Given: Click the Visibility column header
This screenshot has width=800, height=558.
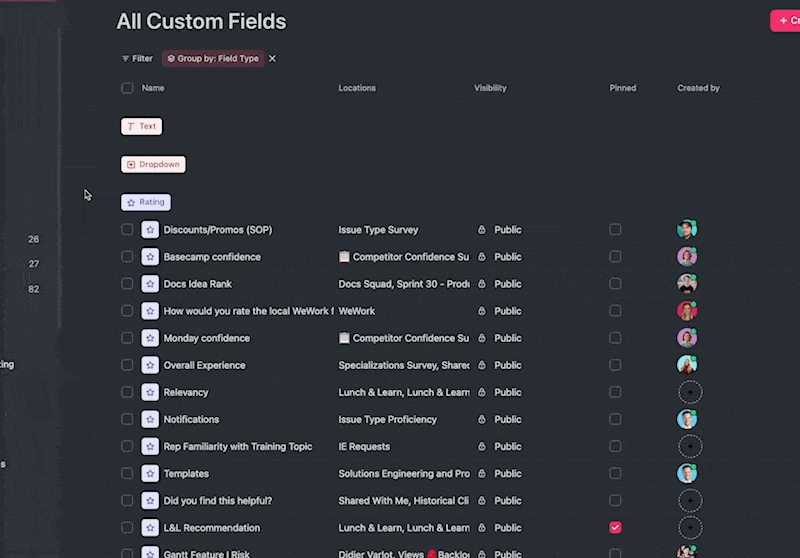Looking at the screenshot, I should click(x=490, y=88).
